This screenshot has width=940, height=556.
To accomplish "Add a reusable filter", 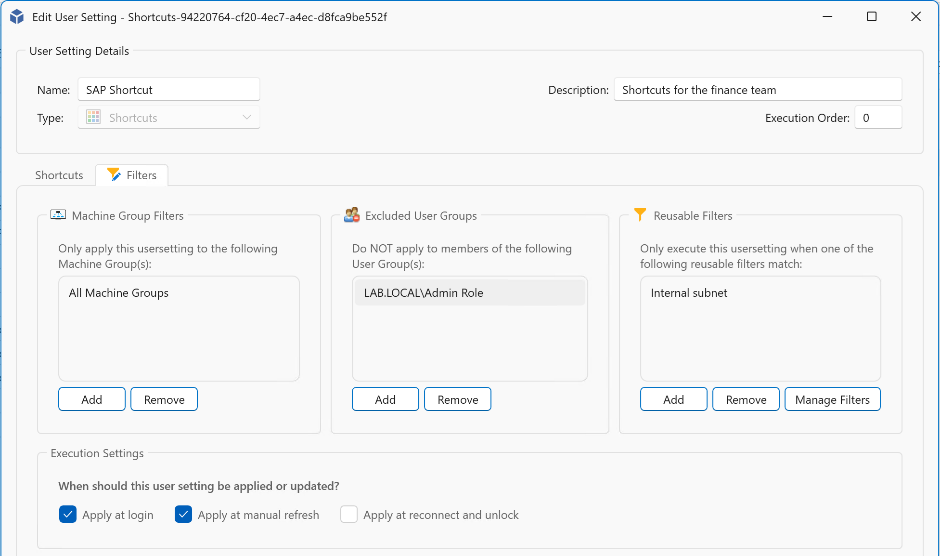I will 673,399.
